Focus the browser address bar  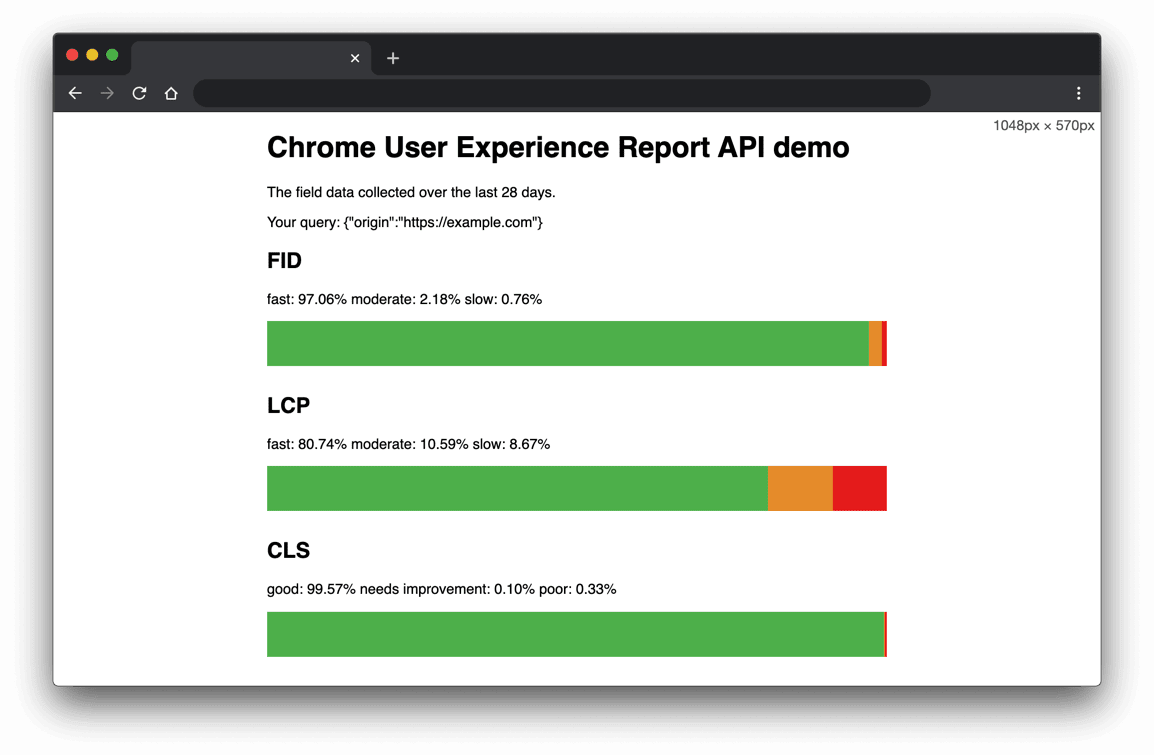pyautogui.click(x=561, y=93)
